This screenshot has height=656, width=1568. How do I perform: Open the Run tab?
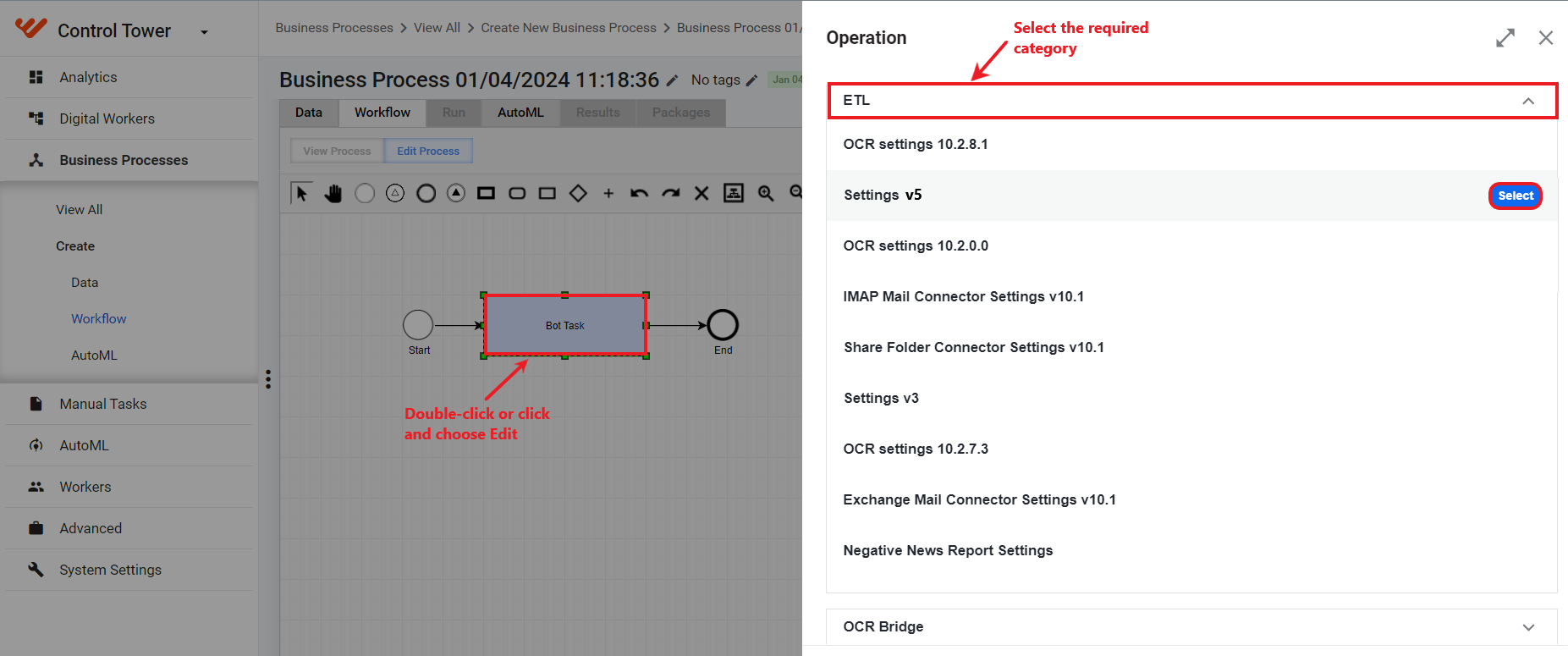click(x=454, y=113)
